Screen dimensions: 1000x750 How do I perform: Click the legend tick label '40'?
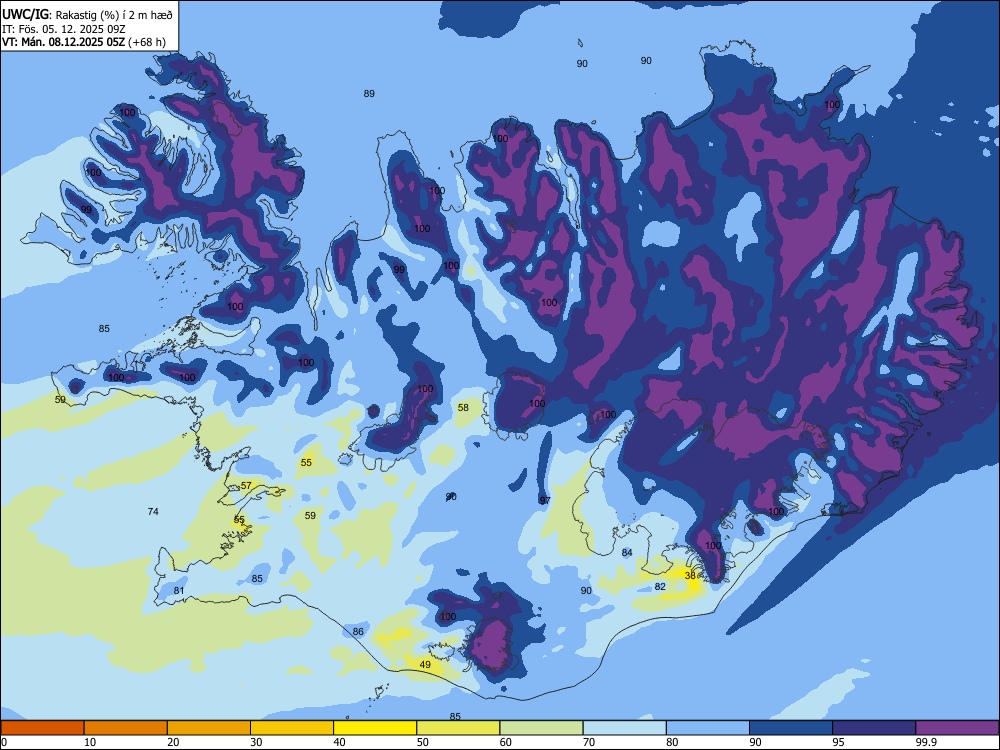[340, 742]
